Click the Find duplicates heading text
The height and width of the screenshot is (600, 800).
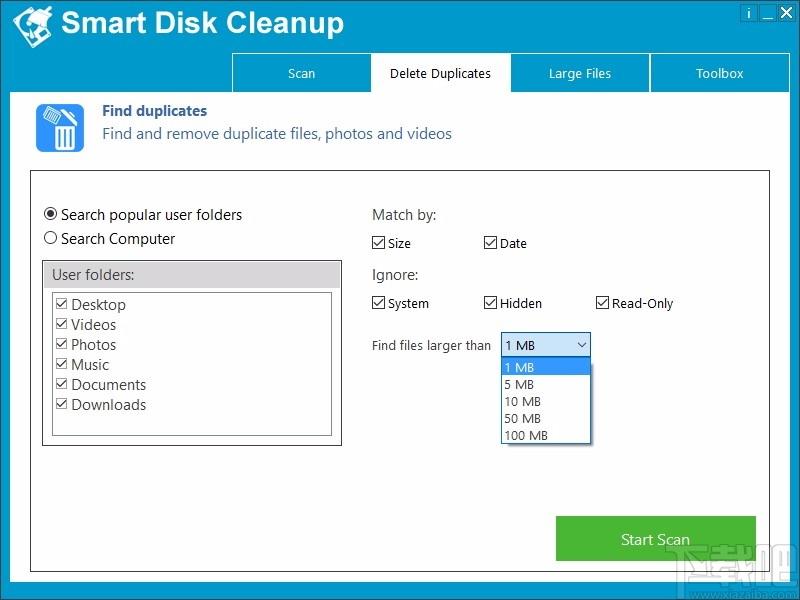(155, 111)
